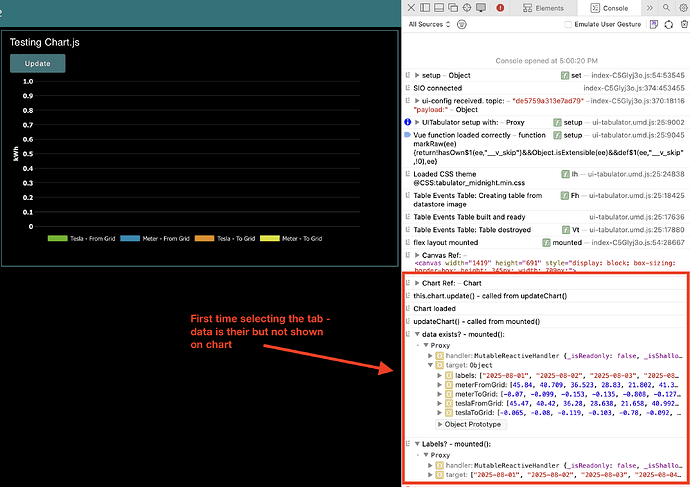This screenshot has height=487, width=690.
Task: Collapse the Proxy node under Labels
Action: pyautogui.click(x=426, y=455)
